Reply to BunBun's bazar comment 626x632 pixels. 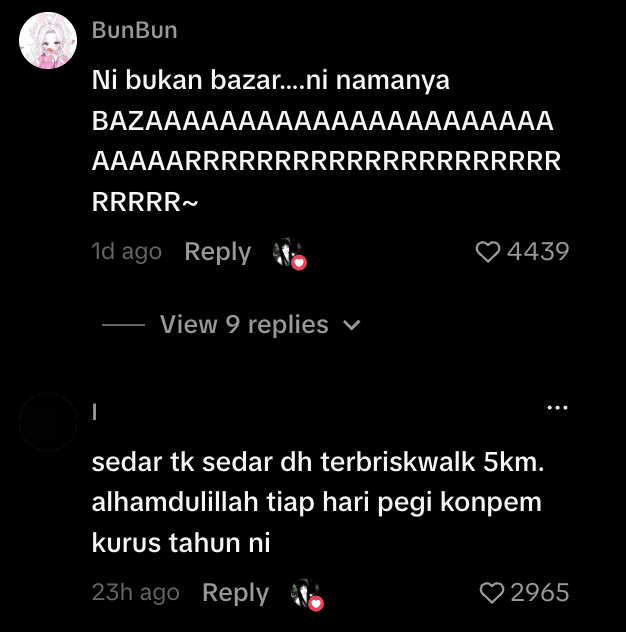[x=218, y=252]
